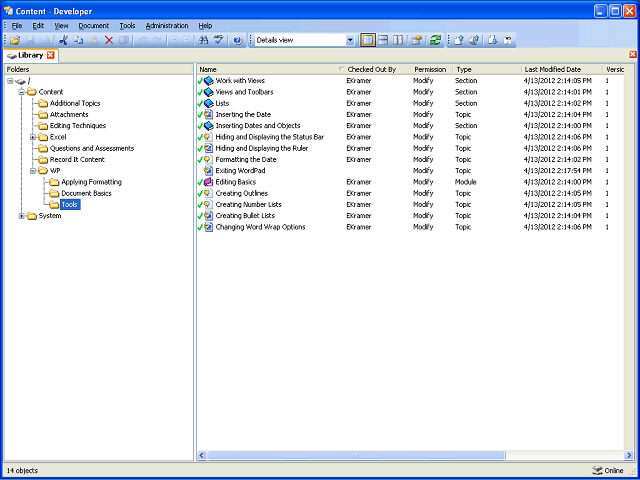The height and width of the screenshot is (480, 640).
Task: Click the Check In All icon
Action: 474,40
